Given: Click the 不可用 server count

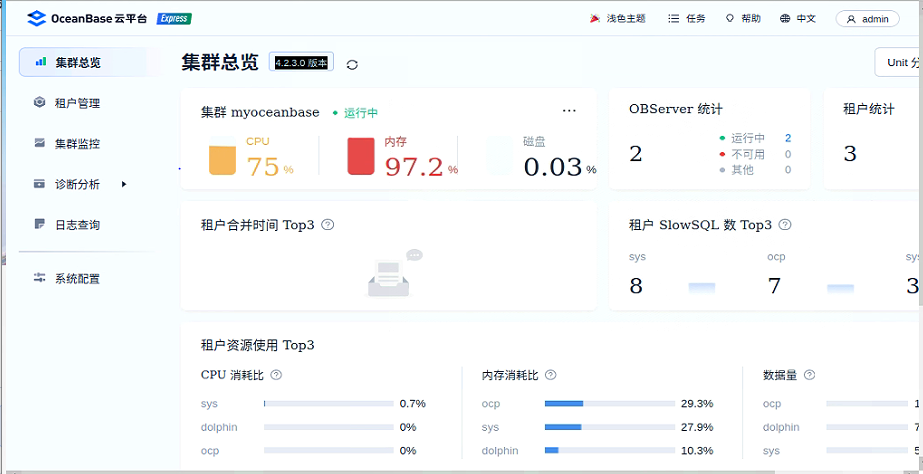Looking at the screenshot, I should point(788,154).
